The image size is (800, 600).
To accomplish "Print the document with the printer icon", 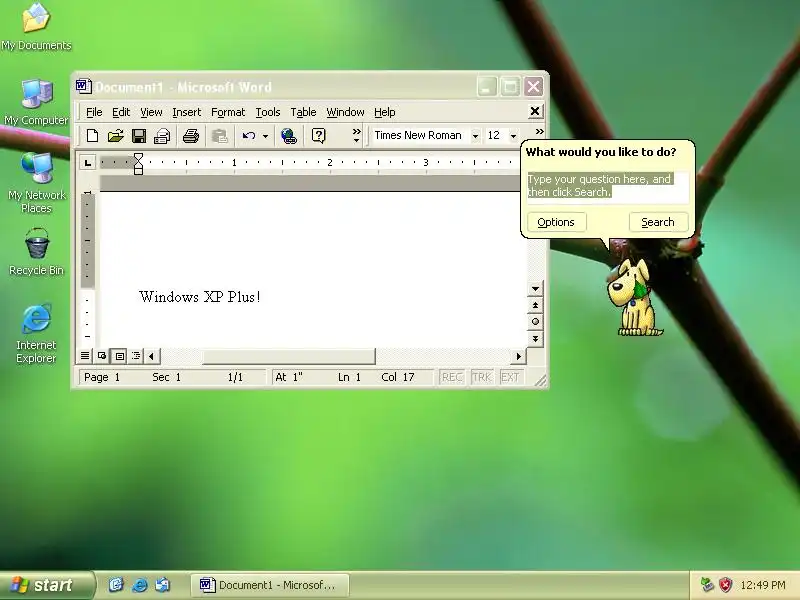I will (x=191, y=136).
